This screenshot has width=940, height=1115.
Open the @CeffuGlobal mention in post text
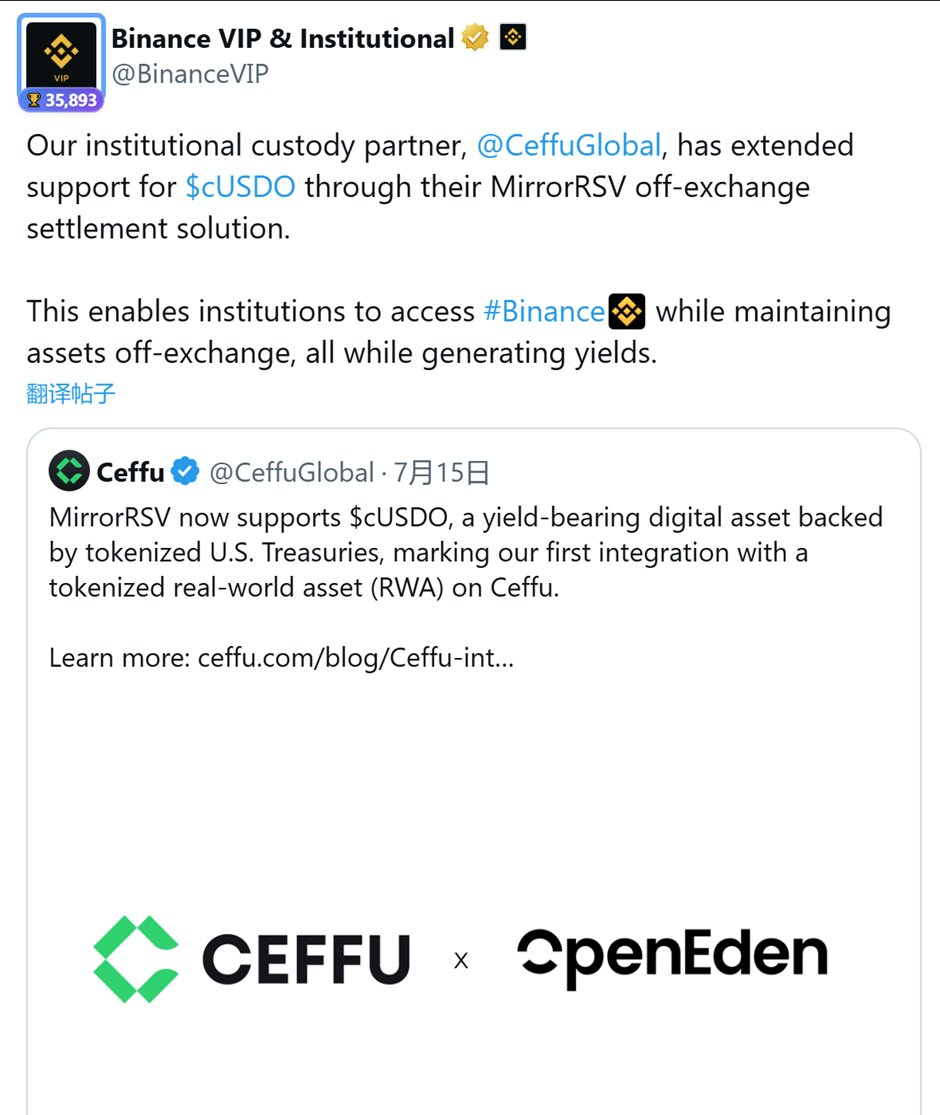pyautogui.click(x=569, y=146)
